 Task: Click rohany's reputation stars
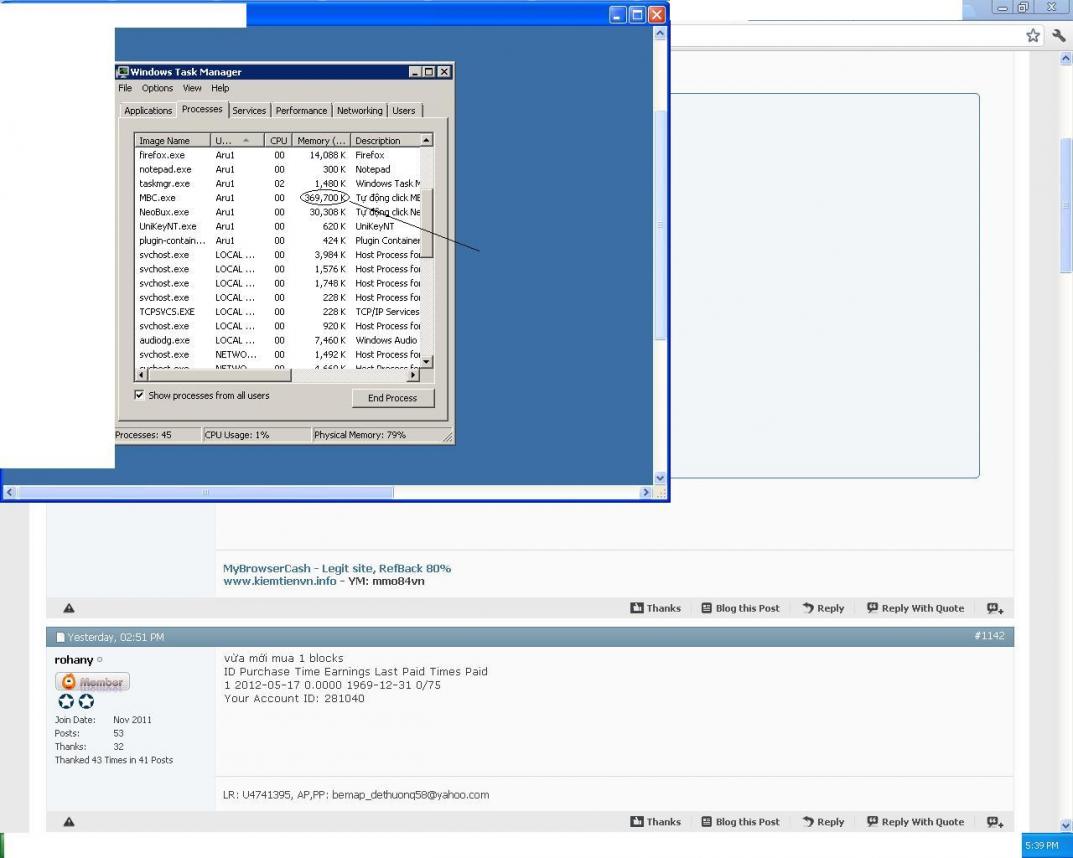point(76,701)
